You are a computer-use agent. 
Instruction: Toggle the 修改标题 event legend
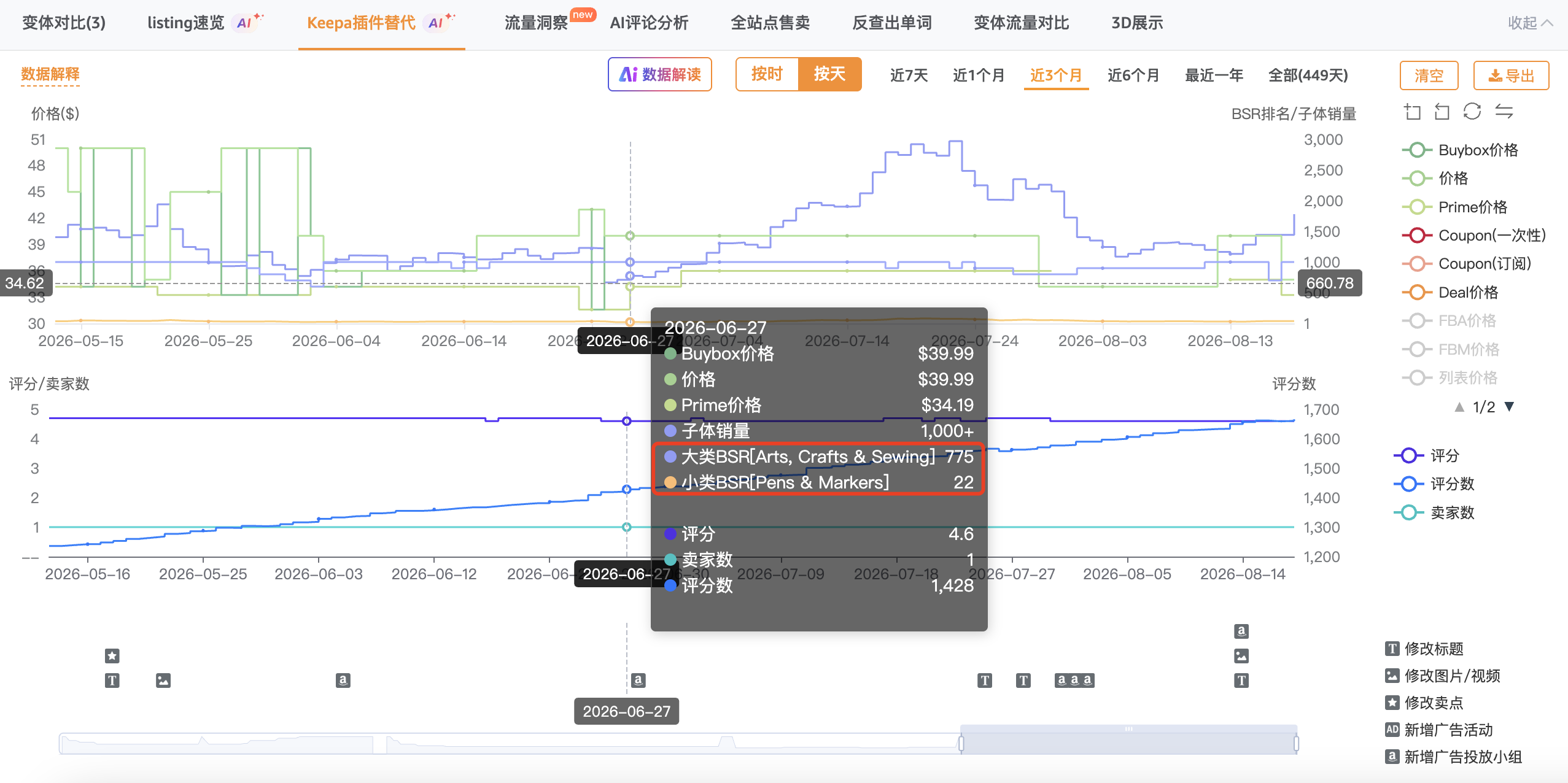point(1424,649)
